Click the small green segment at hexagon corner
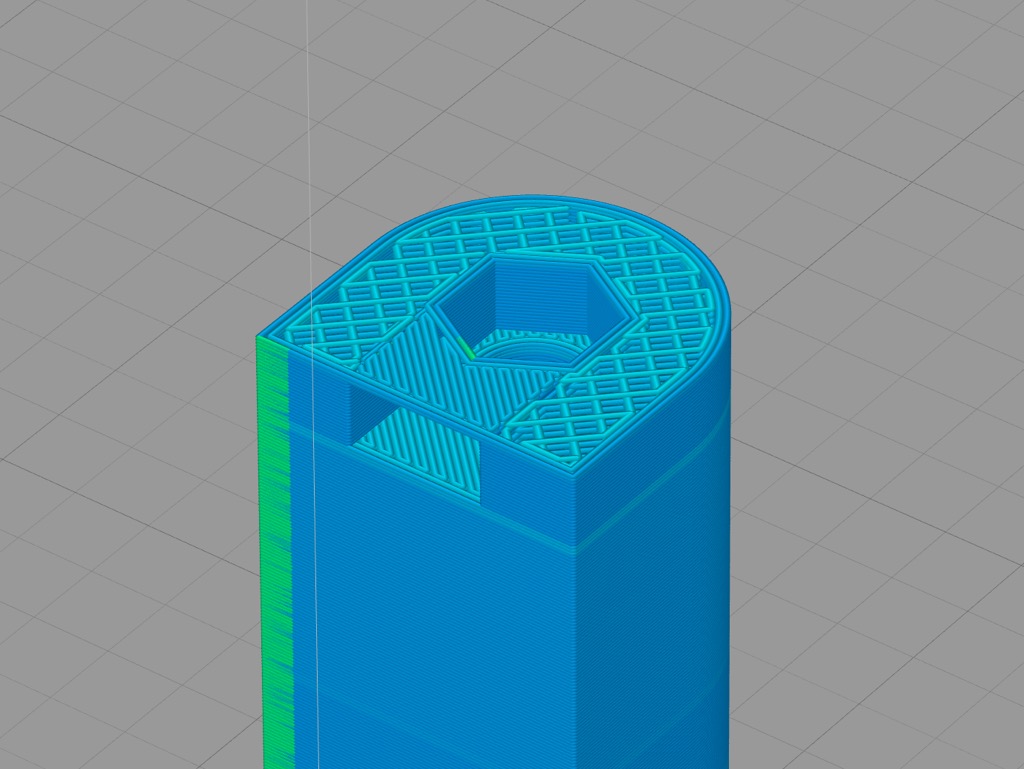Image resolution: width=1024 pixels, height=769 pixels. click(x=466, y=348)
